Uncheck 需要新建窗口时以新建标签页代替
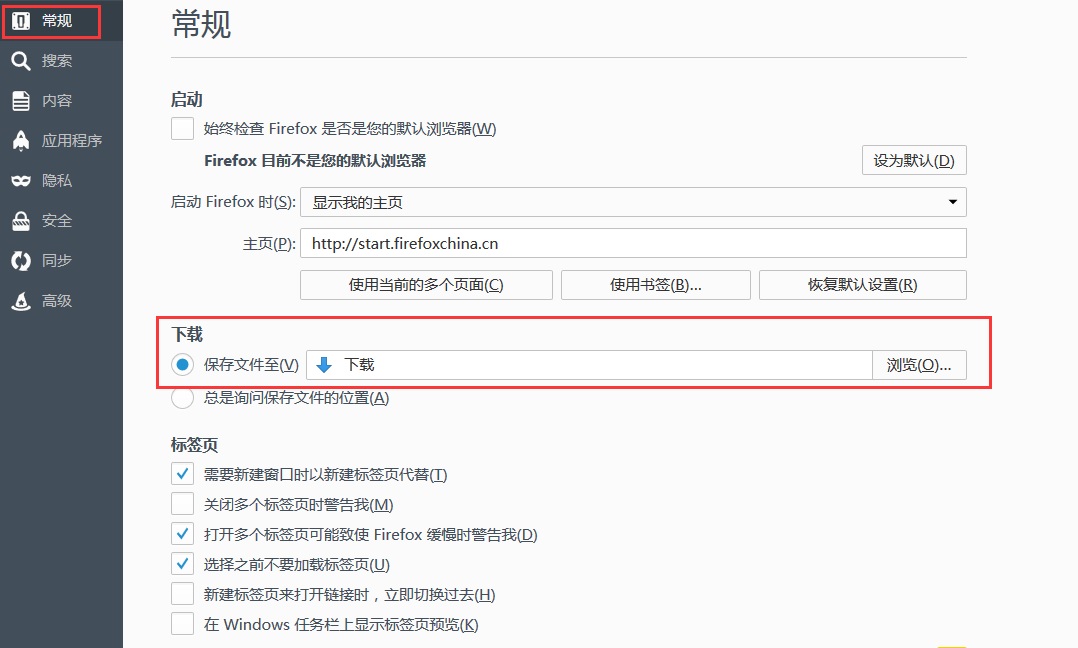This screenshot has height=648, width=1078. (x=182, y=474)
